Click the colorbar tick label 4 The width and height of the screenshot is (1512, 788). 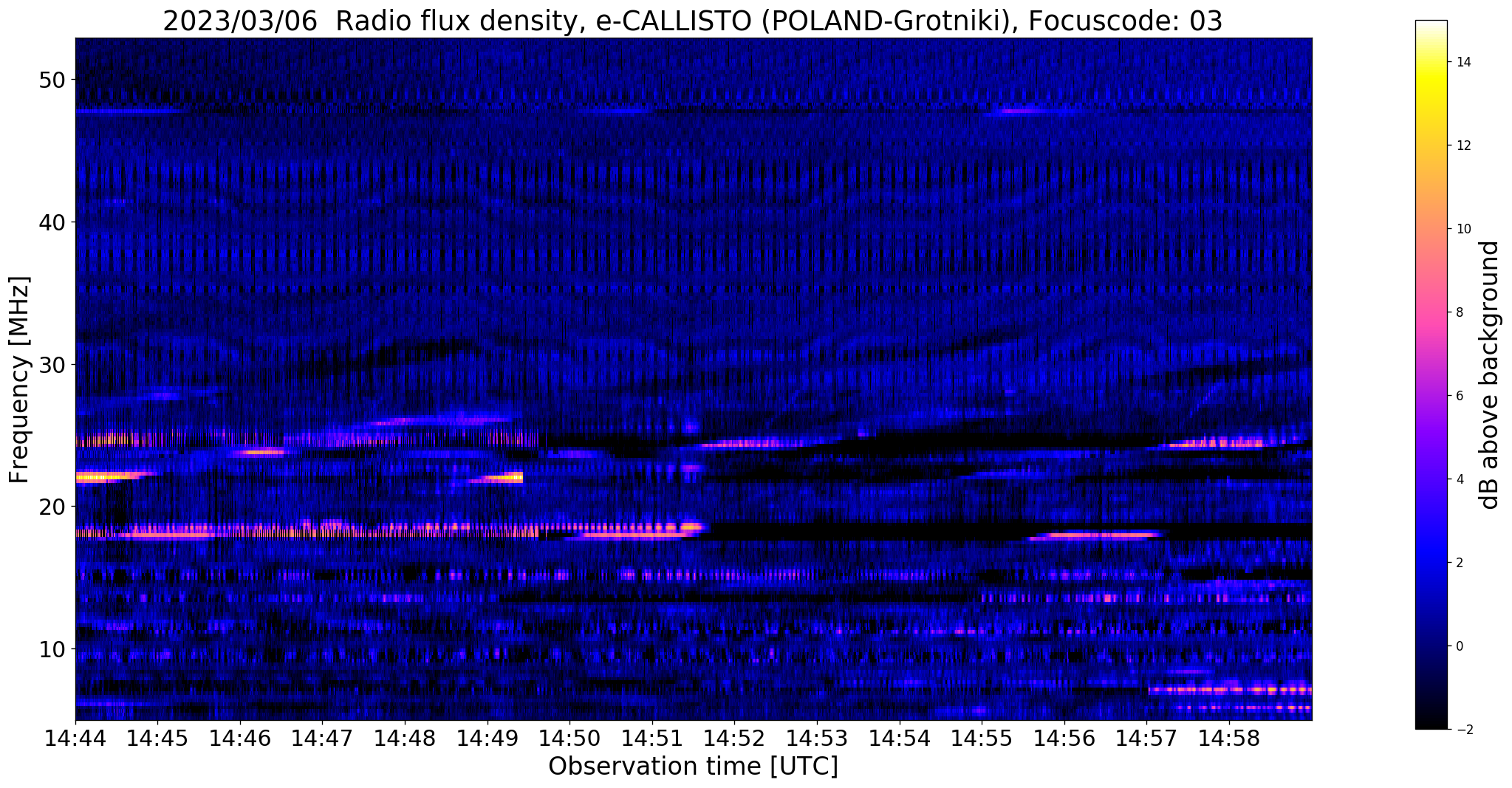point(1459,479)
